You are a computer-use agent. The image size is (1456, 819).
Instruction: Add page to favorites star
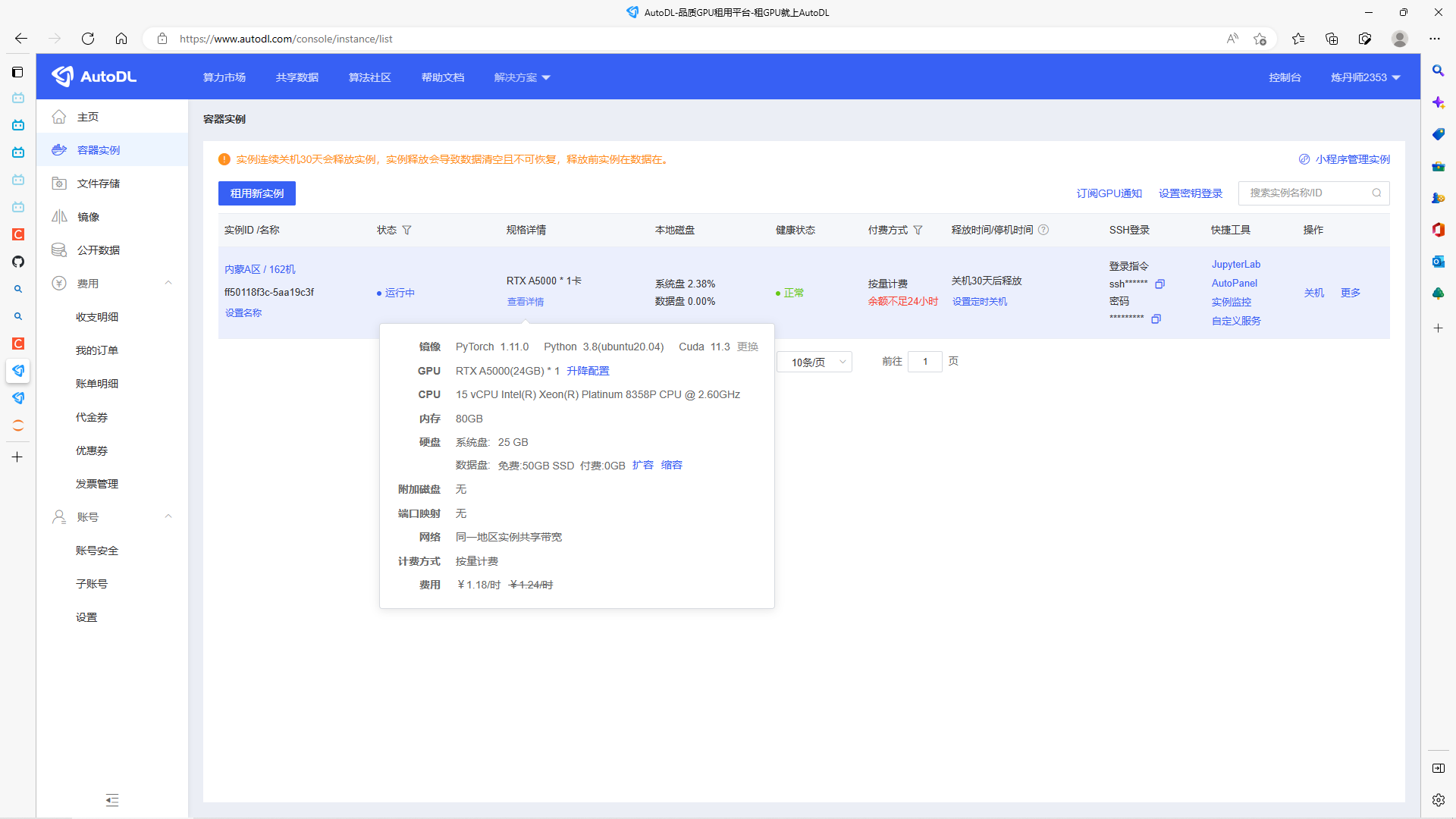1260,39
